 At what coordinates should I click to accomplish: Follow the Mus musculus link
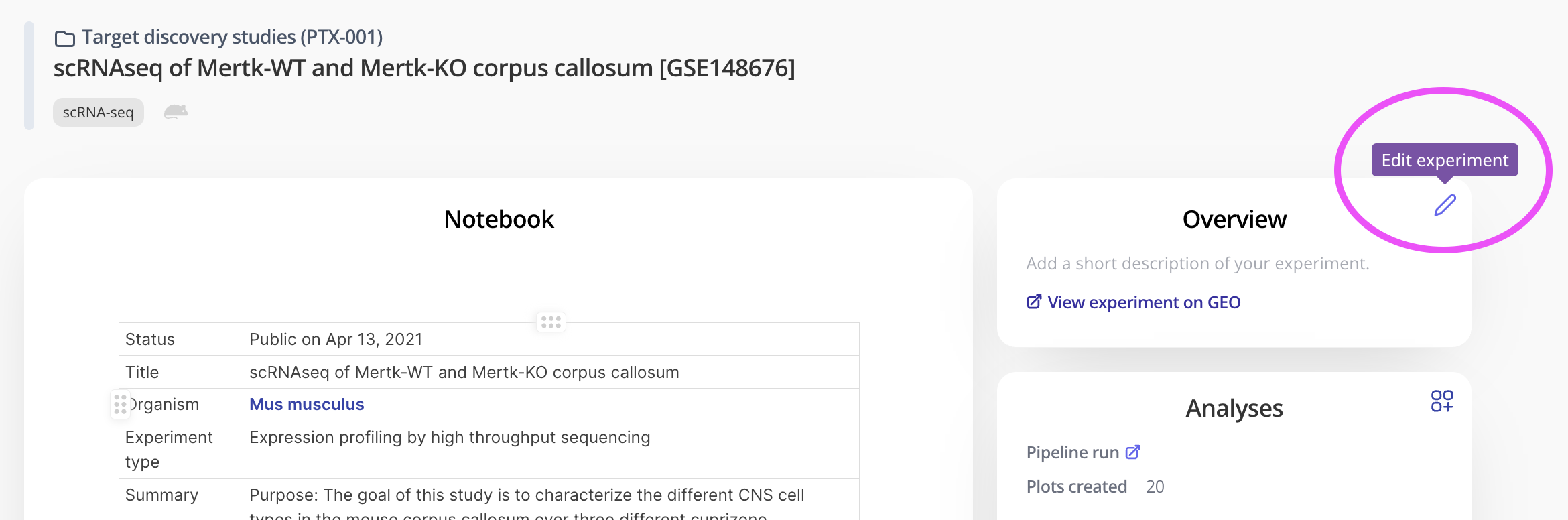[307, 405]
